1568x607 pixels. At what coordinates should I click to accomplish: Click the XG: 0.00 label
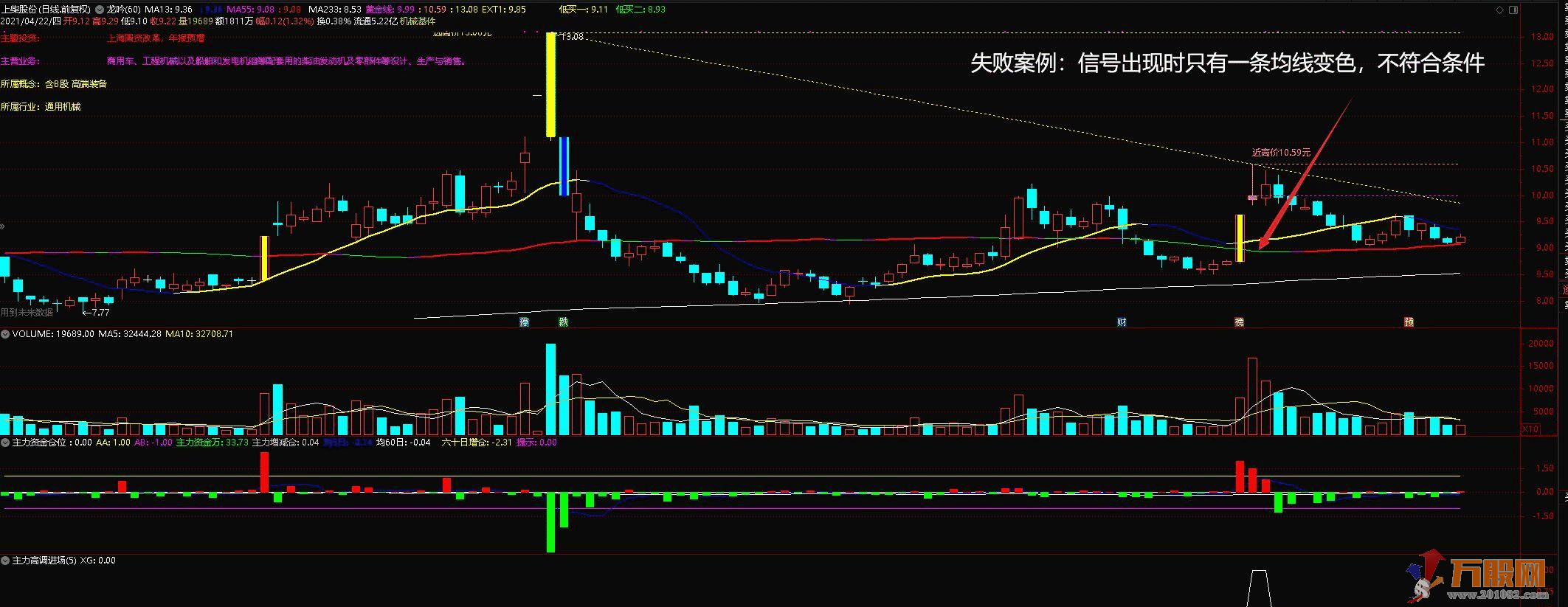pos(97,561)
